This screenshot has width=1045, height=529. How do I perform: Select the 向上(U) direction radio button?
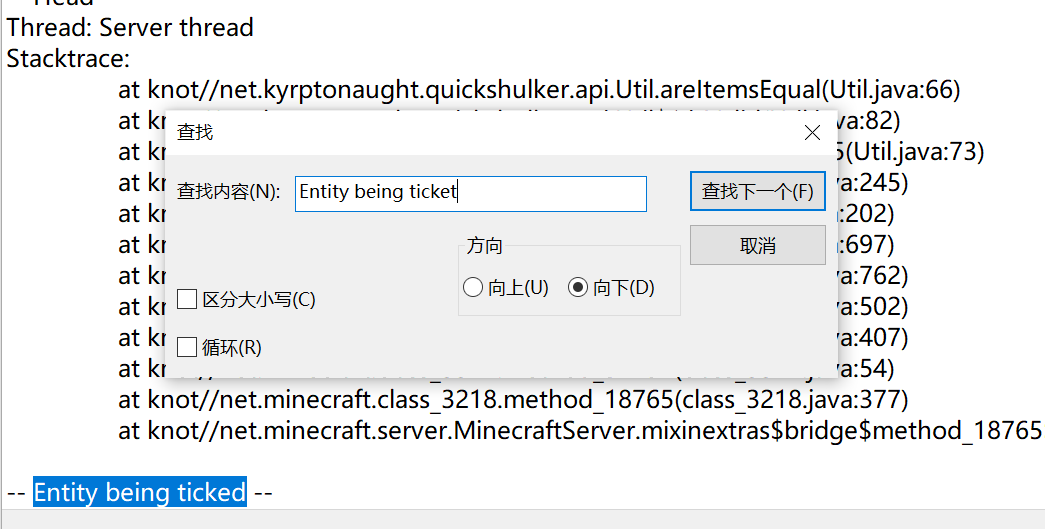pos(473,288)
